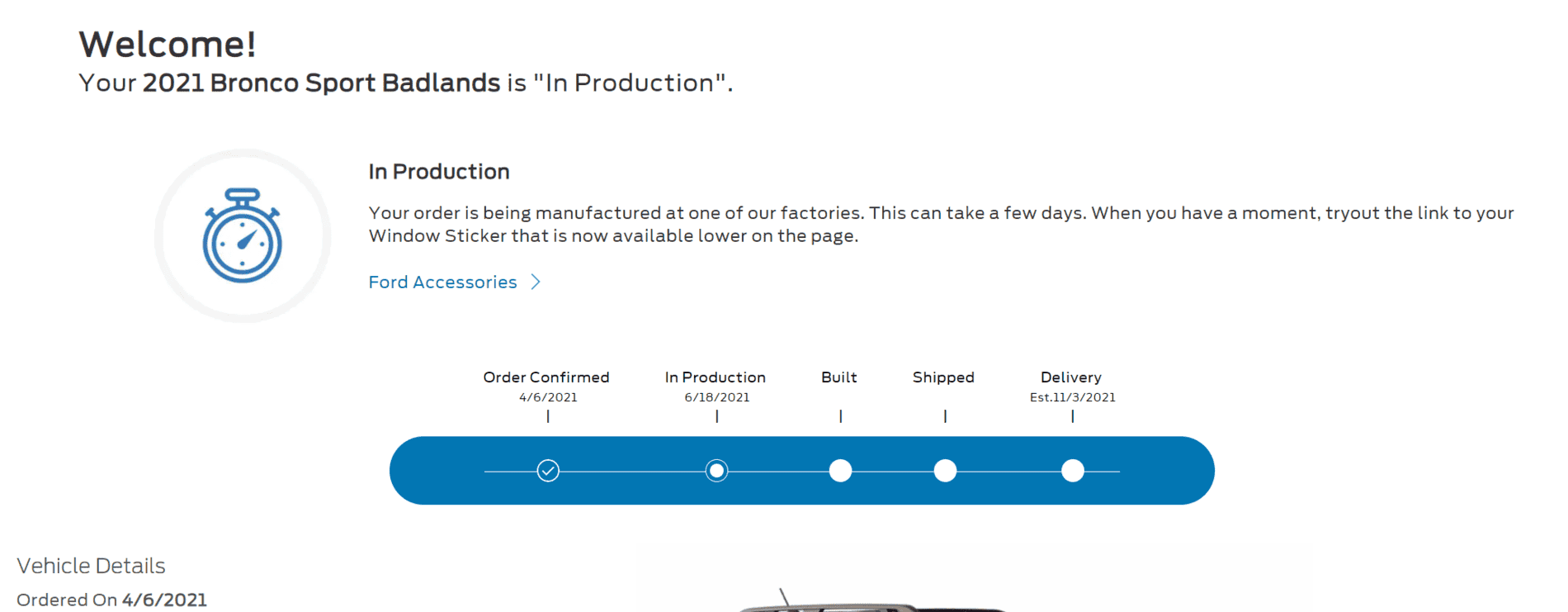This screenshot has height=612, width=1568.
Task: Click the Vehicle Details heading
Action: pyautogui.click(x=91, y=566)
